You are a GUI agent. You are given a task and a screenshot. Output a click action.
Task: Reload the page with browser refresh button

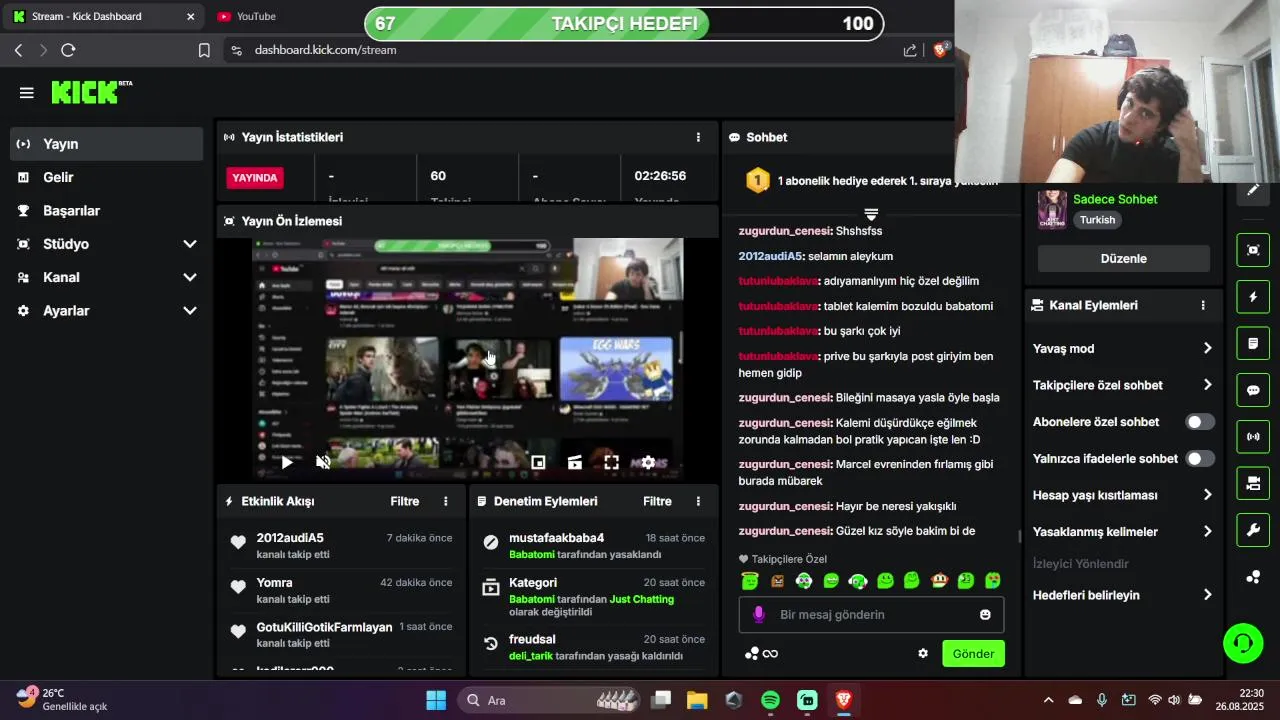click(x=68, y=50)
